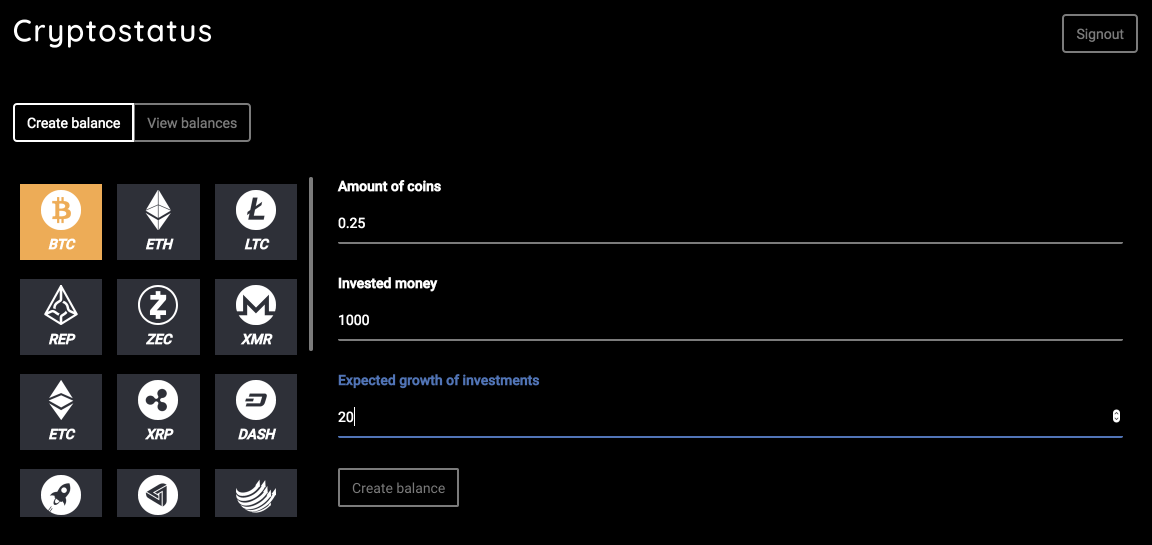Select the rocket logo coin tile

point(61,493)
